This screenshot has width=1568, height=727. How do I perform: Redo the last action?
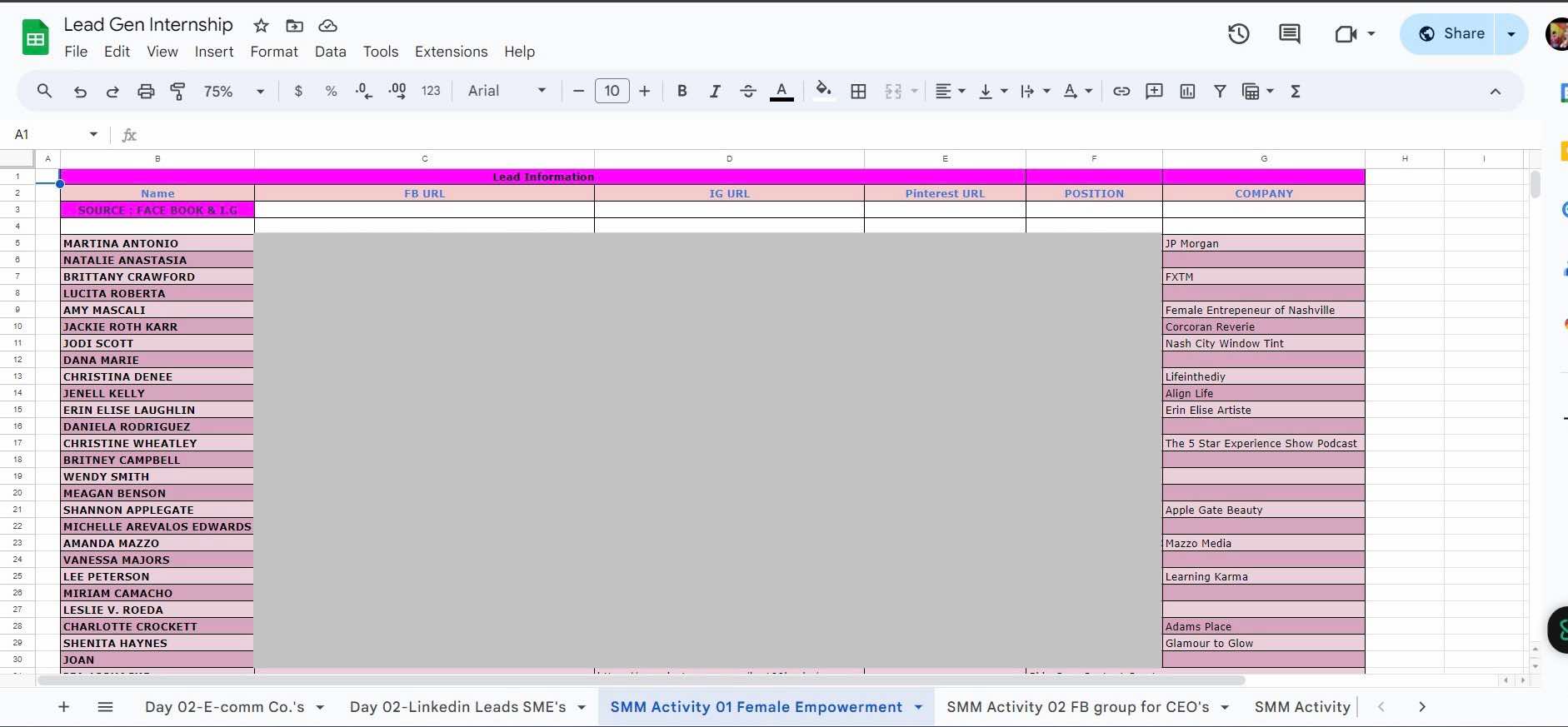[x=112, y=92]
